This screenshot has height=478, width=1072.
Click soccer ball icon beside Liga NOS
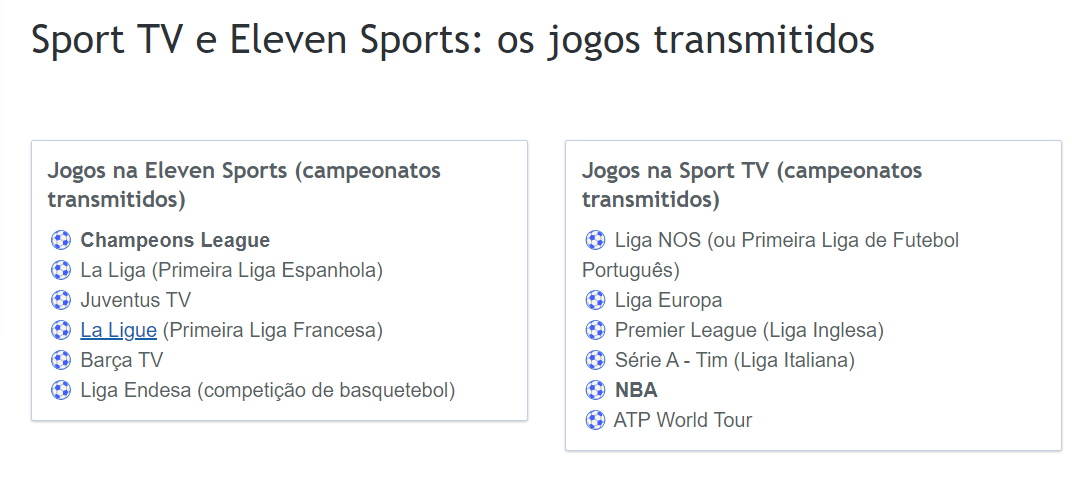pos(595,240)
